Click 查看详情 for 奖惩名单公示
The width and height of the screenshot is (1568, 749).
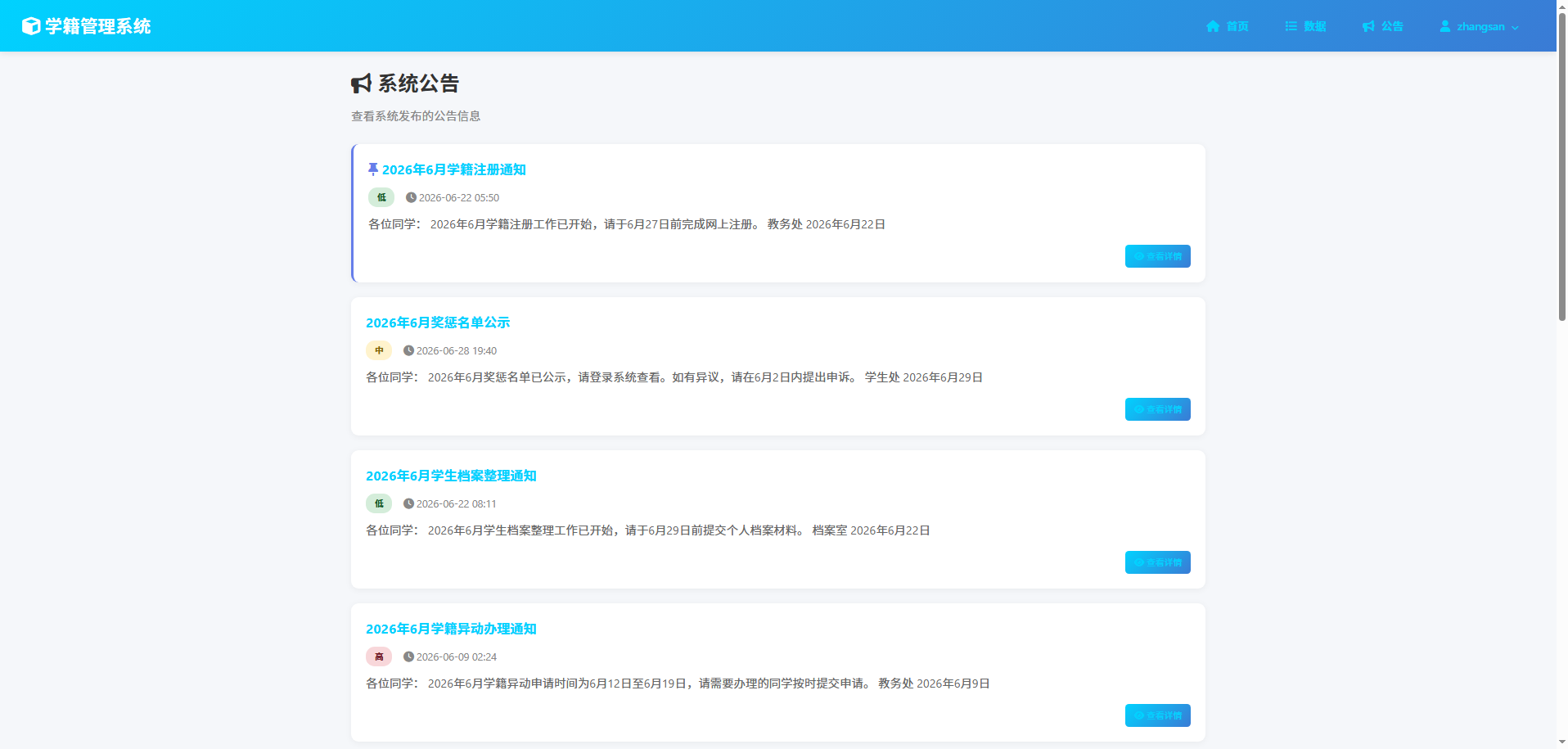tap(1157, 409)
